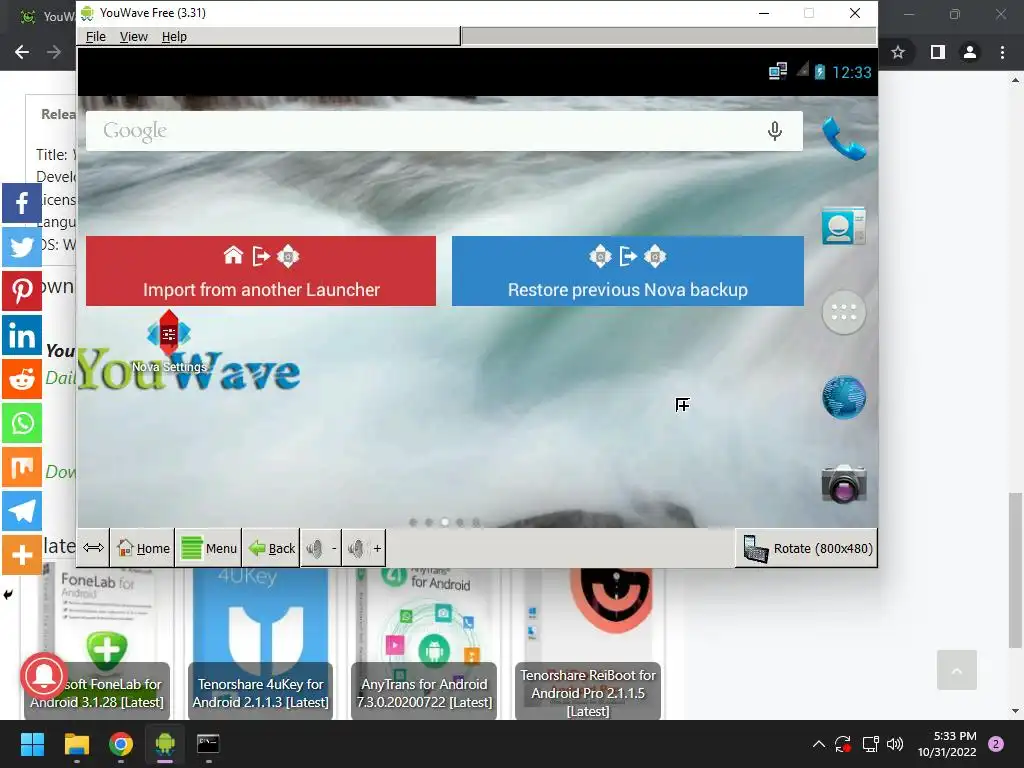1024x768 pixels.
Task: Open the app drawer button
Action: (x=844, y=312)
